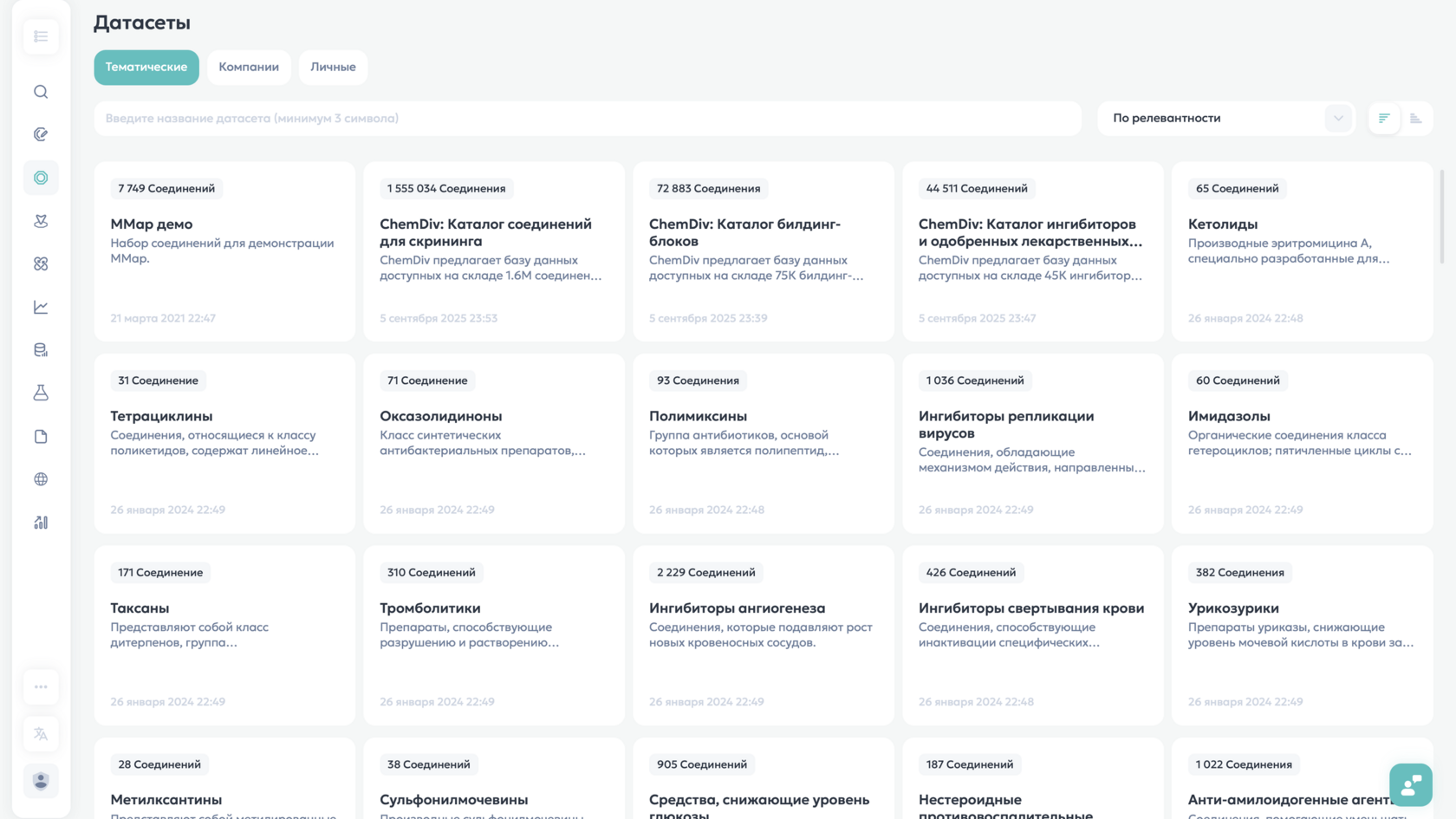Open the Тромболитики dataset card

click(494, 635)
